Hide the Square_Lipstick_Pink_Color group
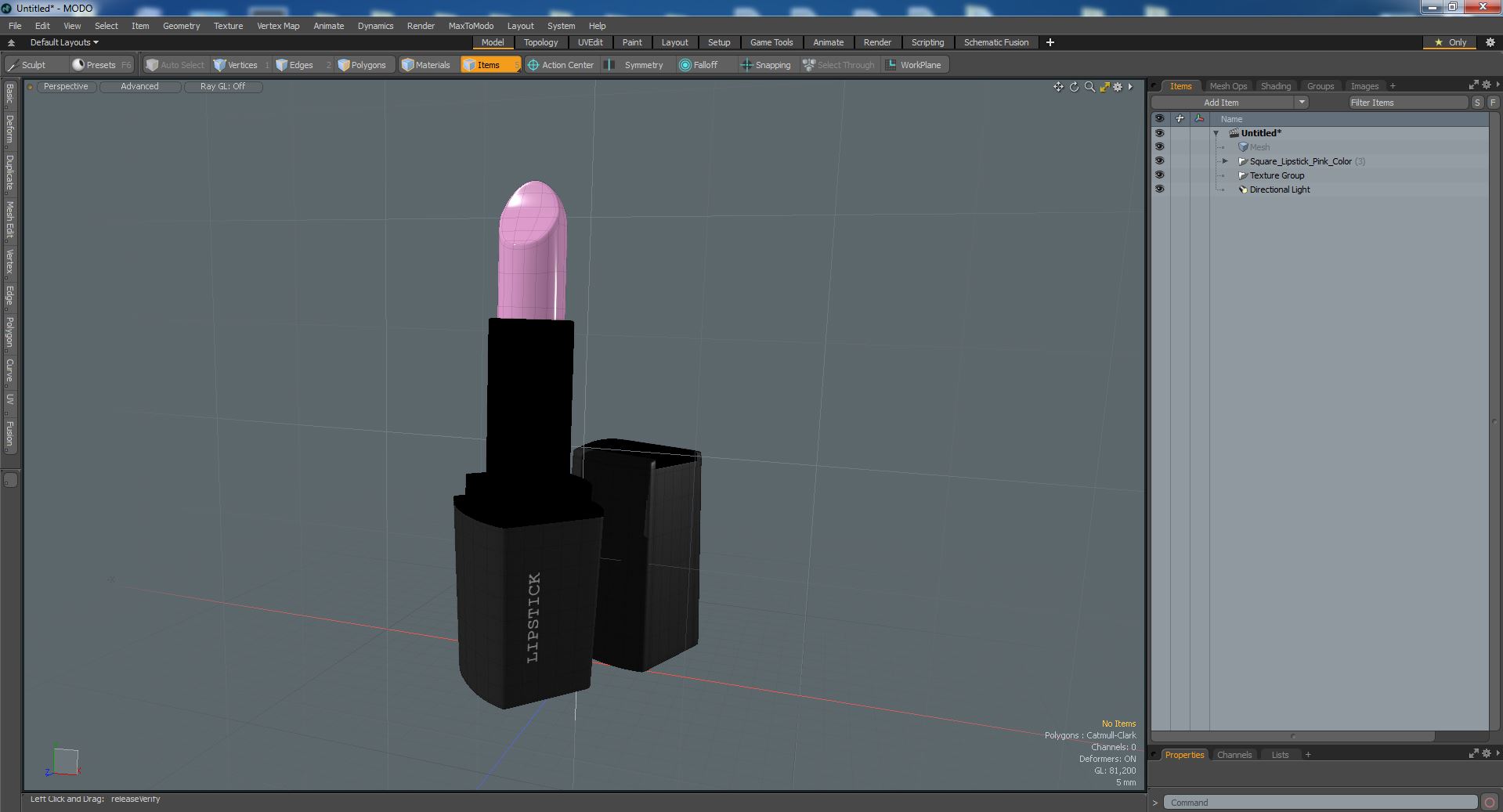 [1159, 161]
